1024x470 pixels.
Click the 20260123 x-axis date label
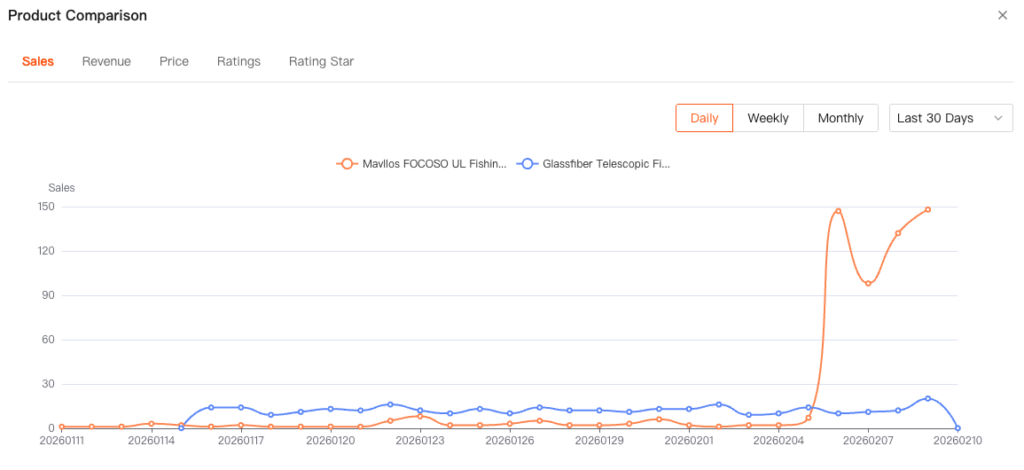[420, 440]
